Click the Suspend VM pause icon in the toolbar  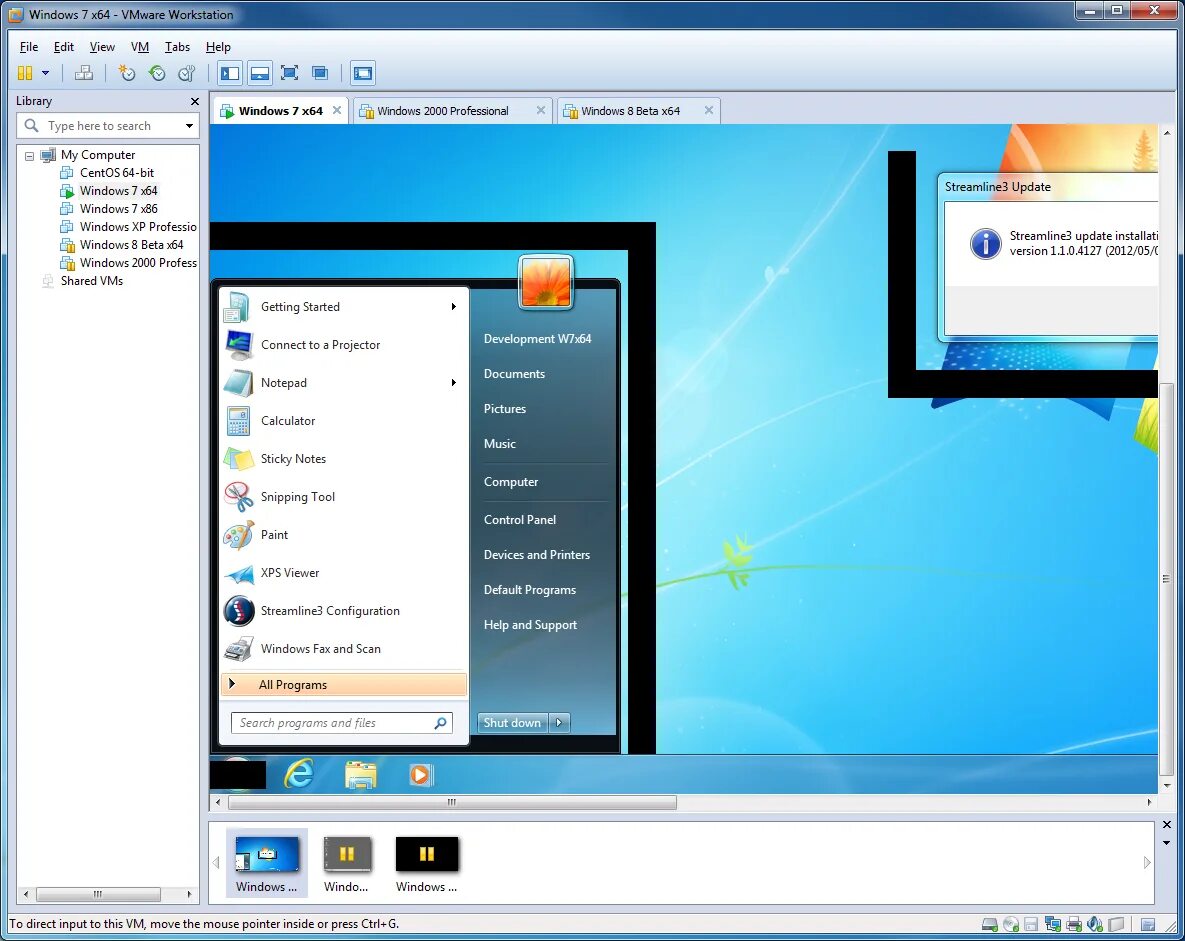click(x=25, y=73)
